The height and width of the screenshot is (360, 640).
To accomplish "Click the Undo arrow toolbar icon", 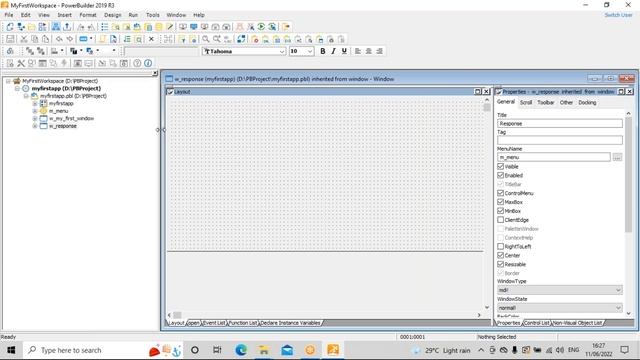I will click(59, 39).
